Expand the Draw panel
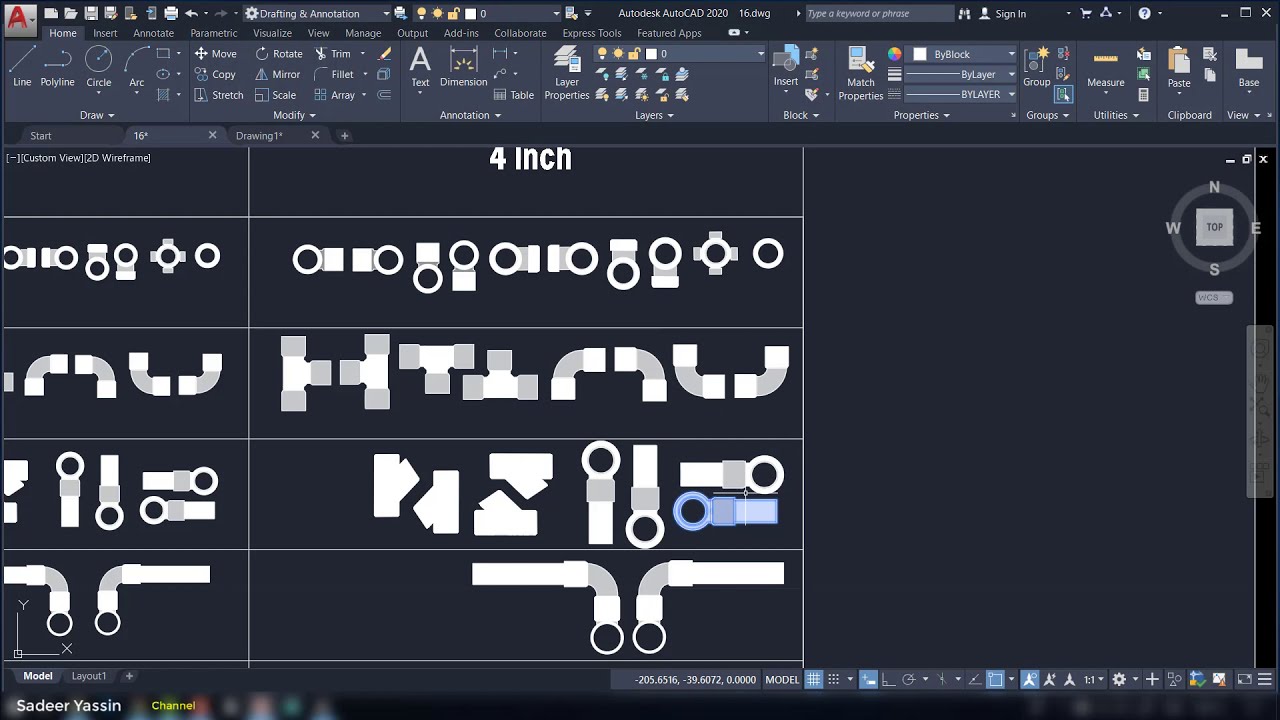 pyautogui.click(x=97, y=115)
